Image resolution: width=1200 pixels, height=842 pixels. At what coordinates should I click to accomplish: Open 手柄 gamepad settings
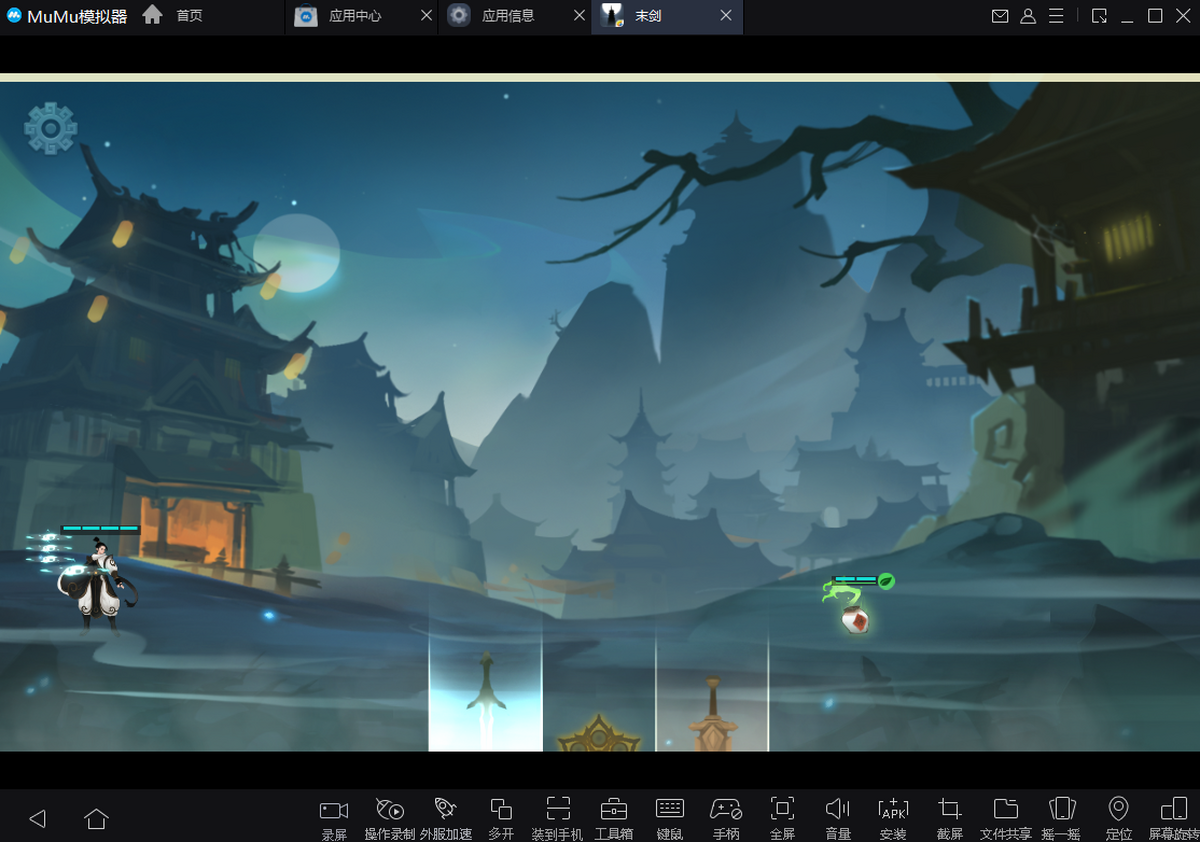coord(726,819)
